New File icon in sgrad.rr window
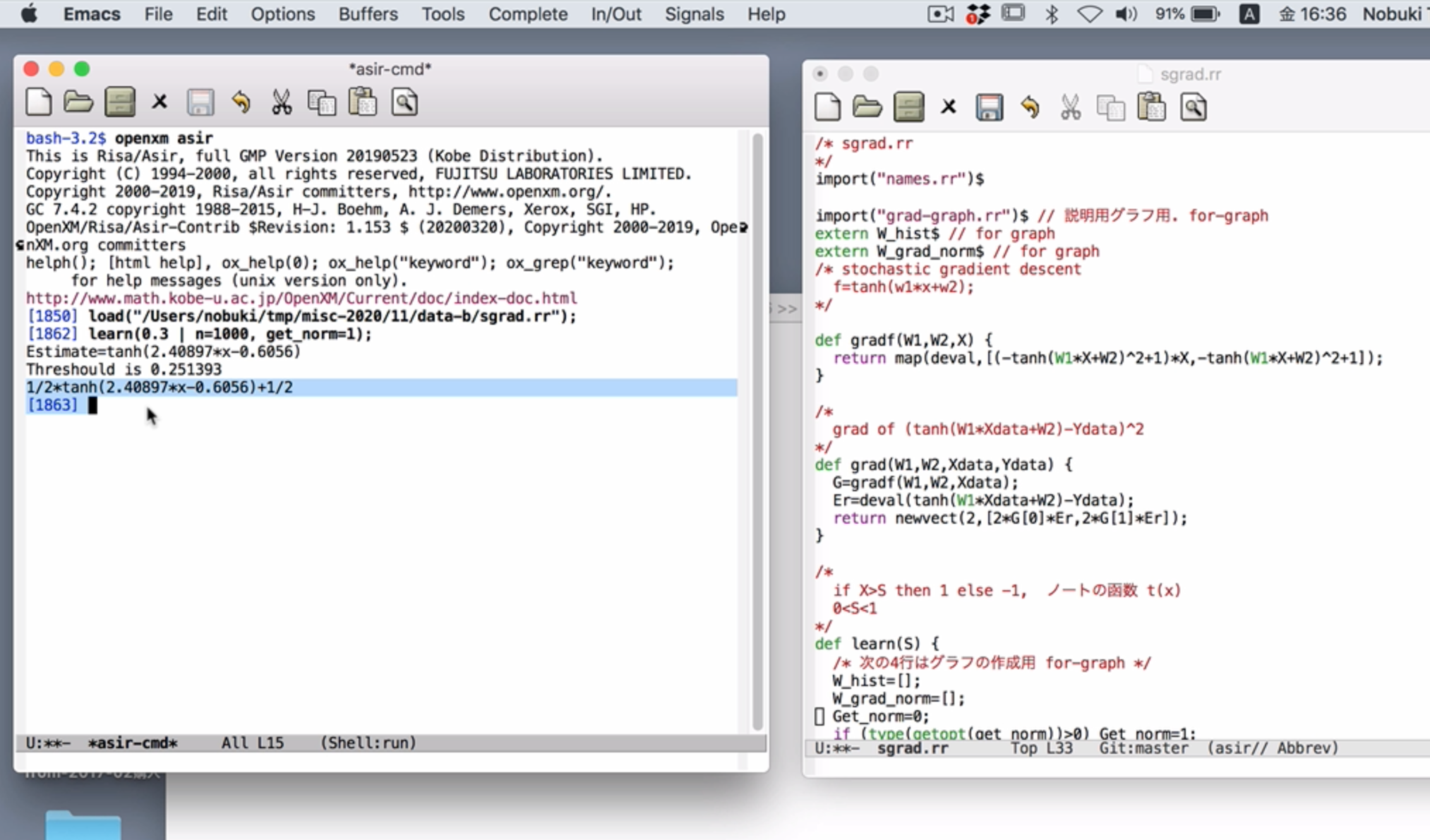 click(x=828, y=107)
